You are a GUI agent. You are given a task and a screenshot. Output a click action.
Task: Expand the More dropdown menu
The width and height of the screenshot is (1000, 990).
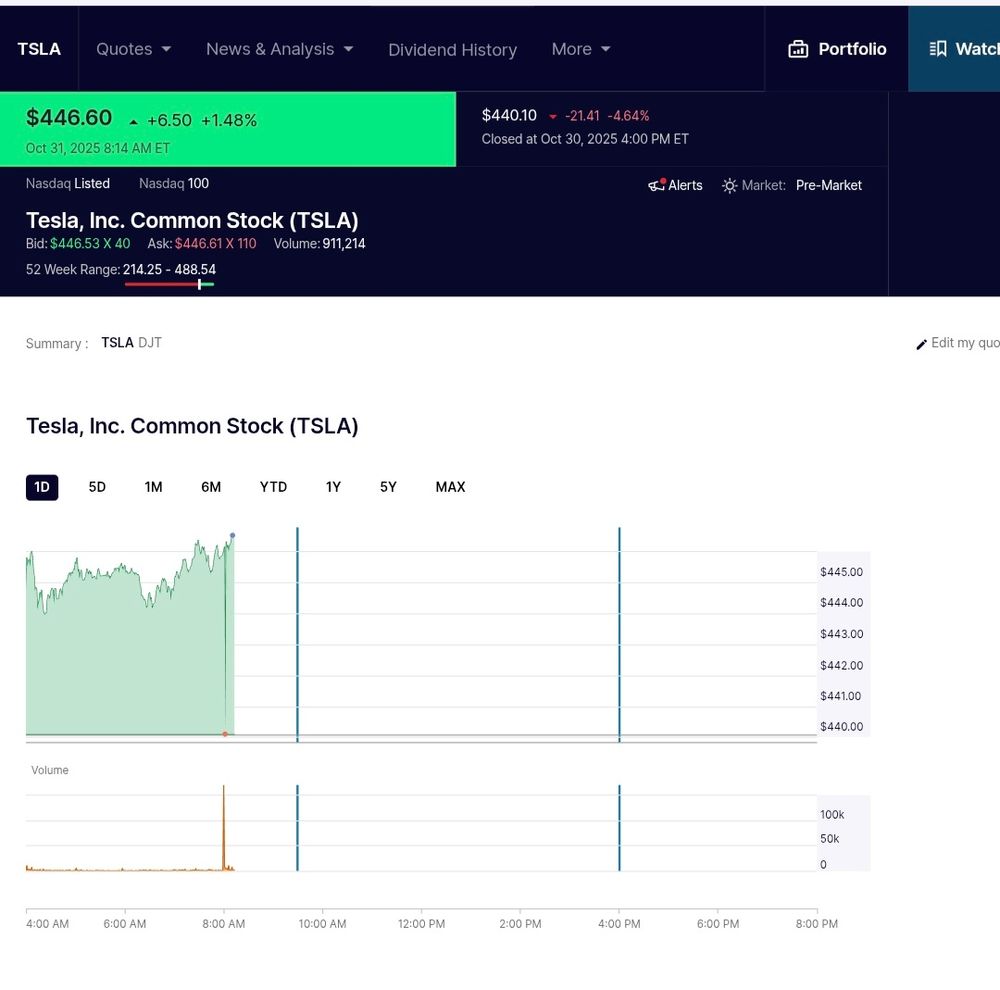click(581, 49)
